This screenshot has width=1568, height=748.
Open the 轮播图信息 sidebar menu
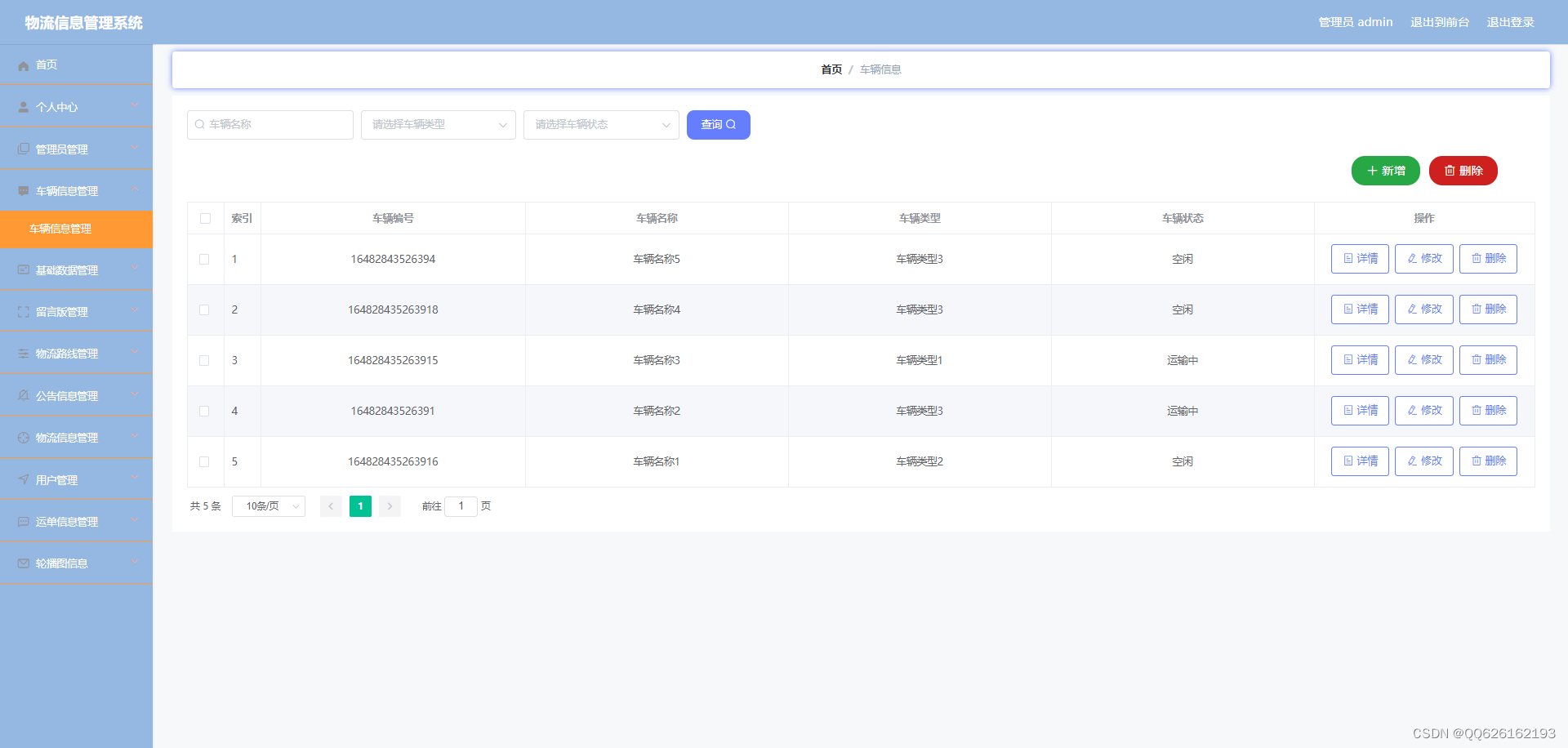click(76, 563)
